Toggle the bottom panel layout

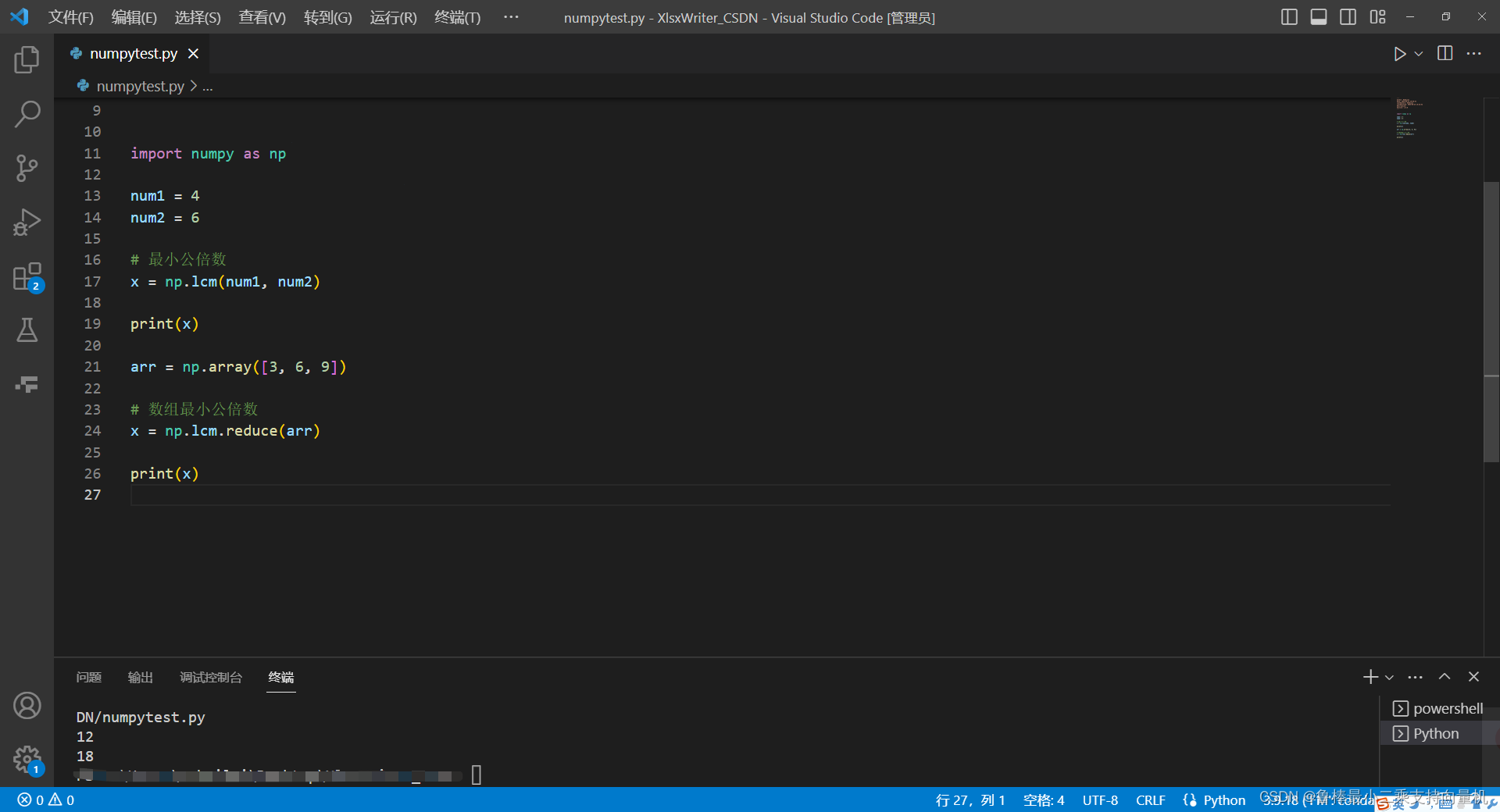coord(1319,16)
